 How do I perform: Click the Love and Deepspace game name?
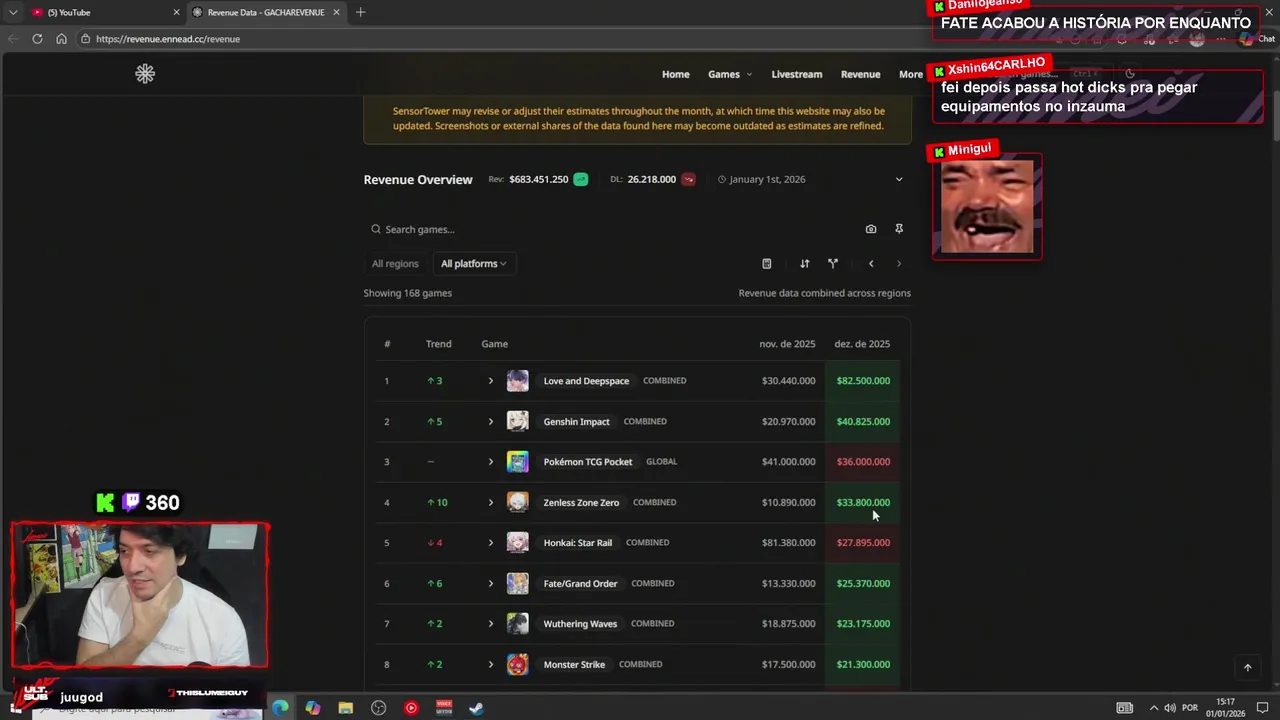coord(586,381)
